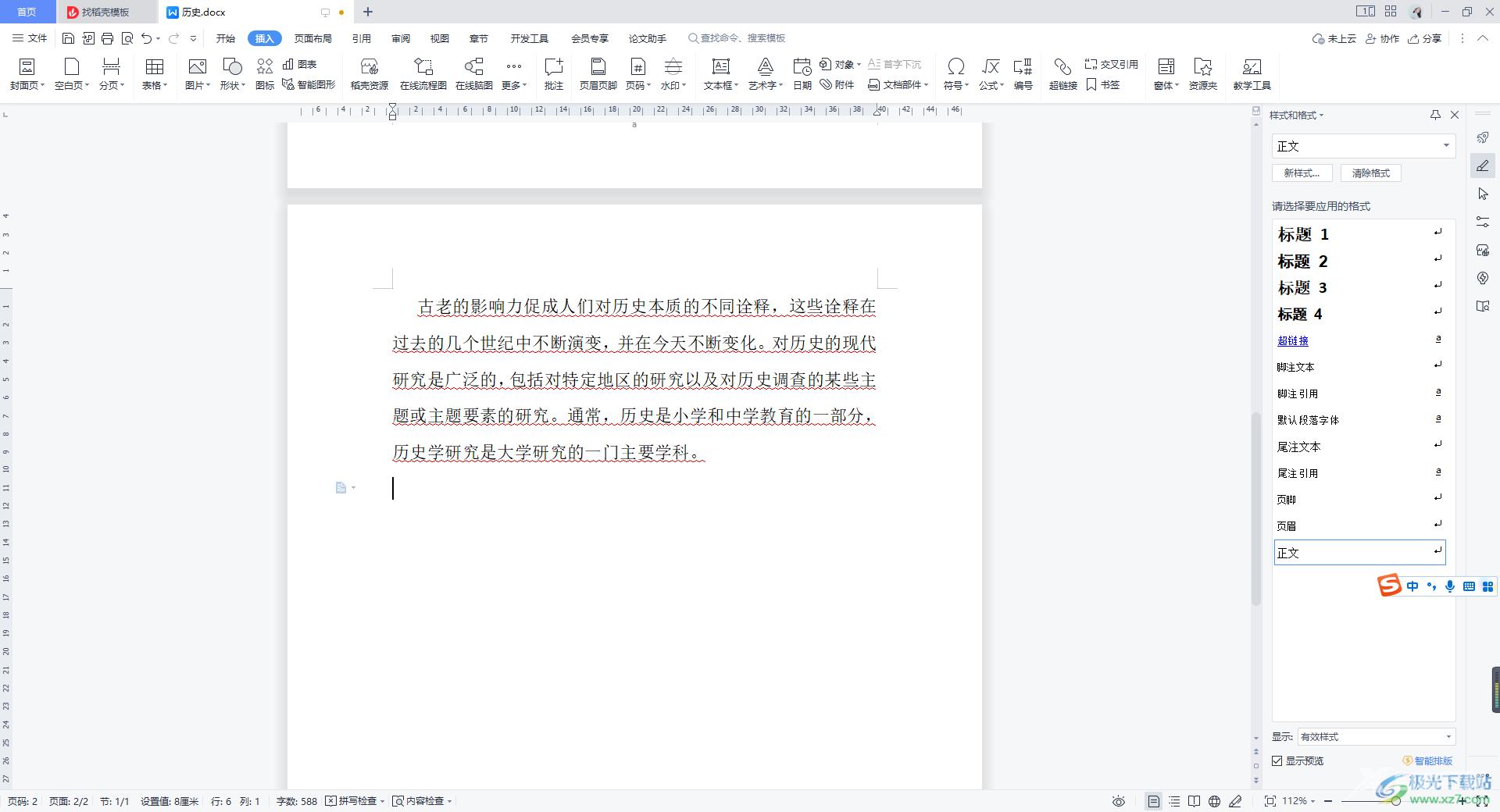The height and width of the screenshot is (812, 1500).
Task: Insert an 附件 attachment
Action: (x=837, y=84)
